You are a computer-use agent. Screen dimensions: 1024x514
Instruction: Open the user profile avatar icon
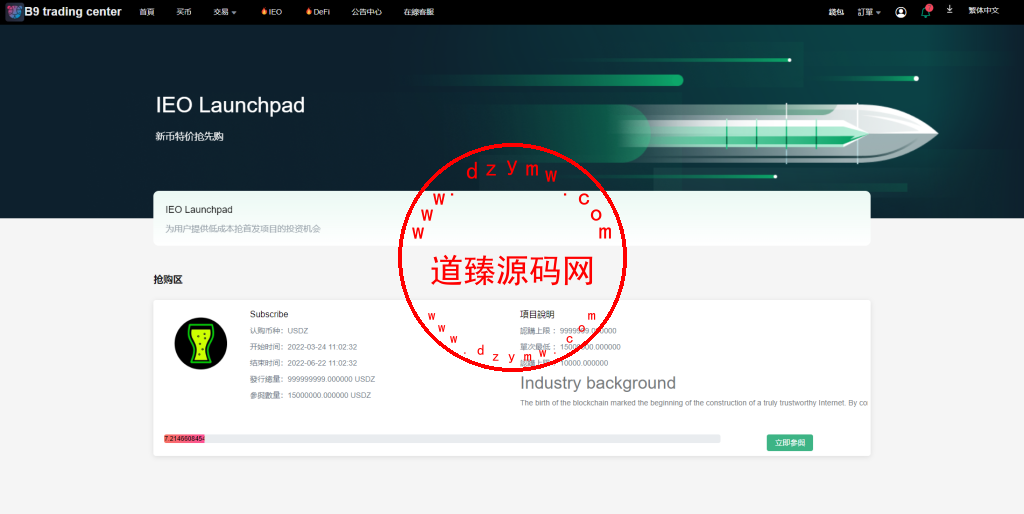901,12
